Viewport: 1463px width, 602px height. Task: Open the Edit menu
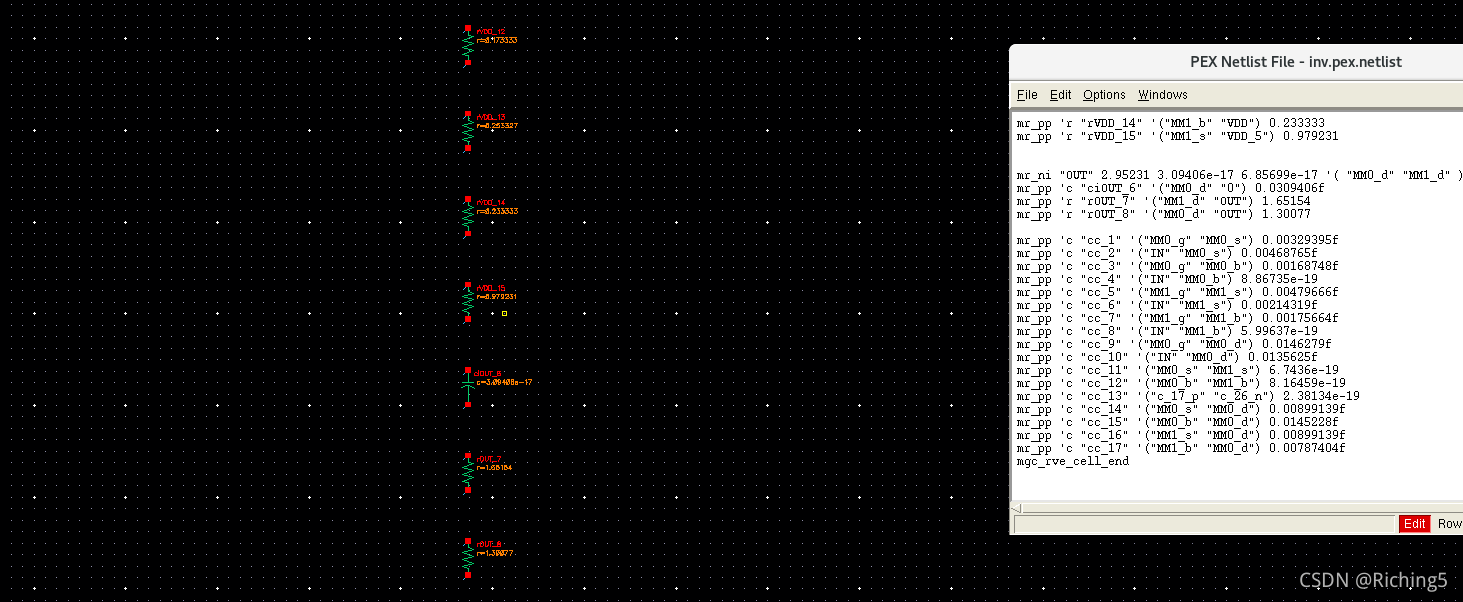coord(1060,95)
